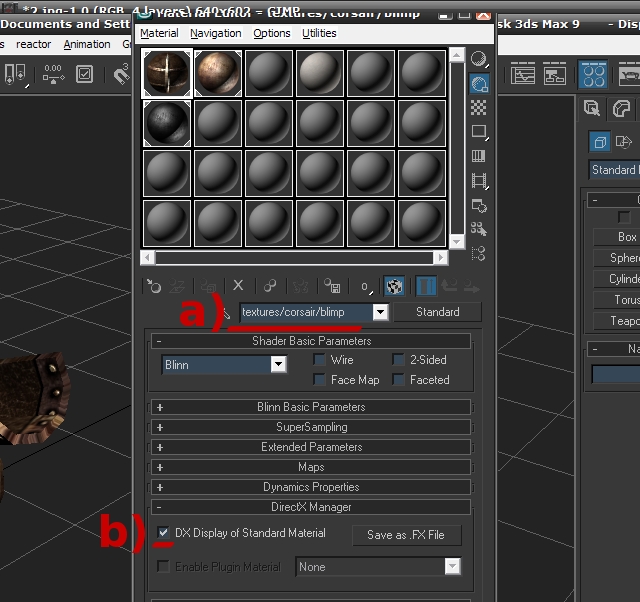This screenshot has width=640, height=602.
Task: Open the Navigation menu
Action: (x=216, y=33)
